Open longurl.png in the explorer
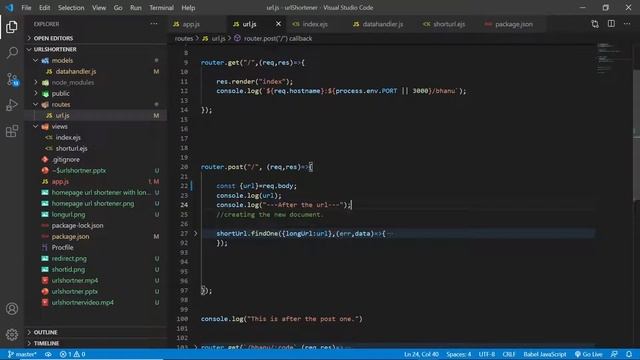 pos(68,214)
